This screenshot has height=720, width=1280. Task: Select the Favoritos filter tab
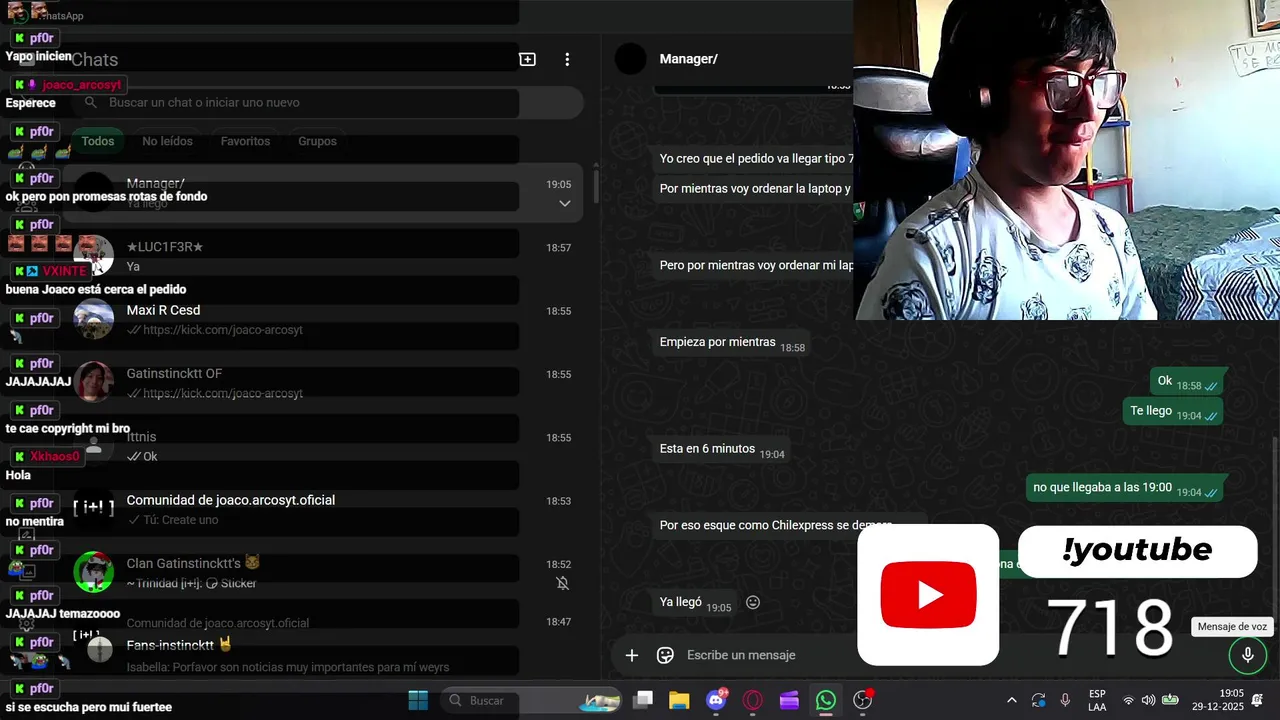tap(245, 141)
